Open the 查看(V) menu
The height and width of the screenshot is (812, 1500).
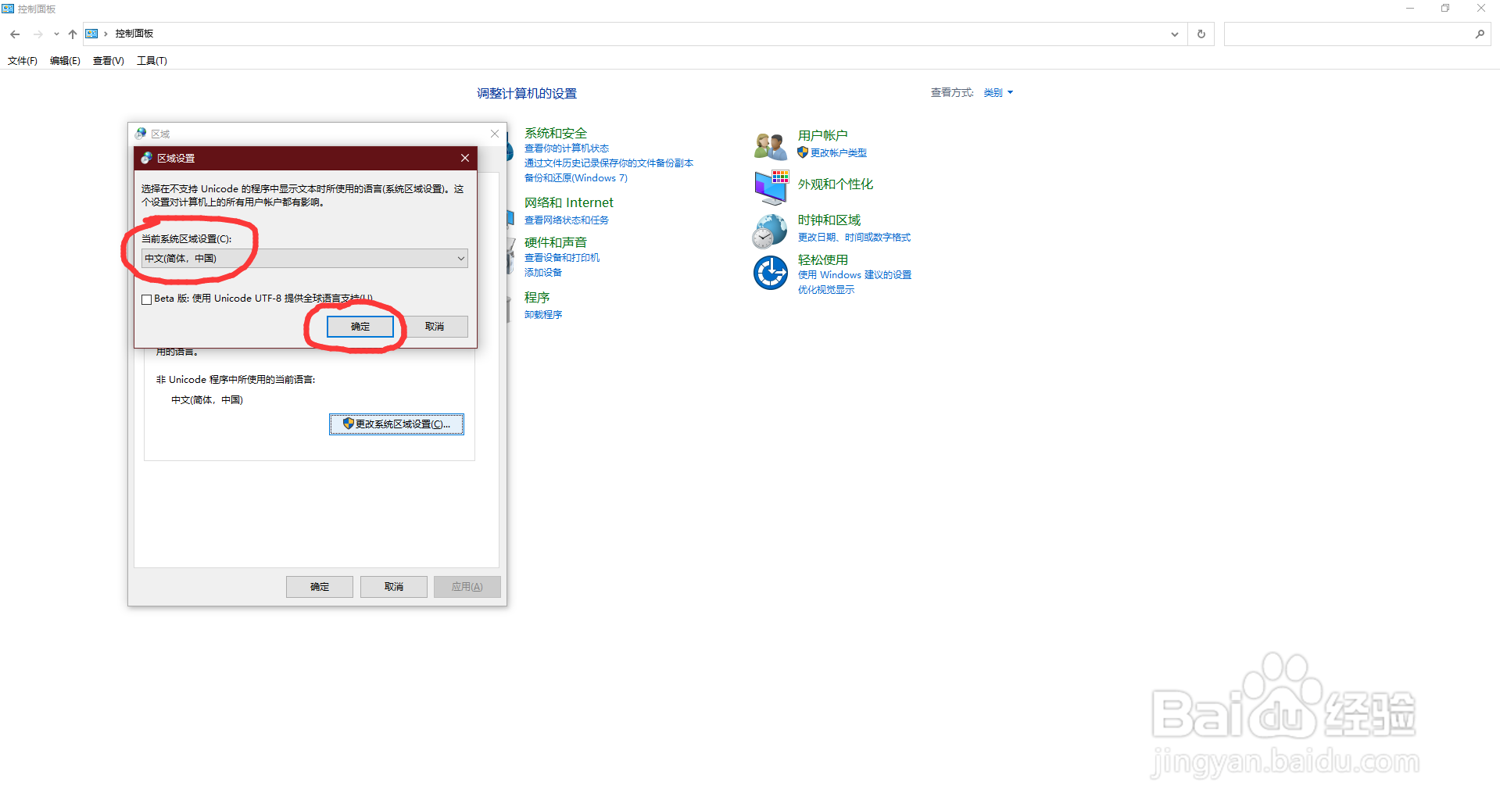pos(109,61)
